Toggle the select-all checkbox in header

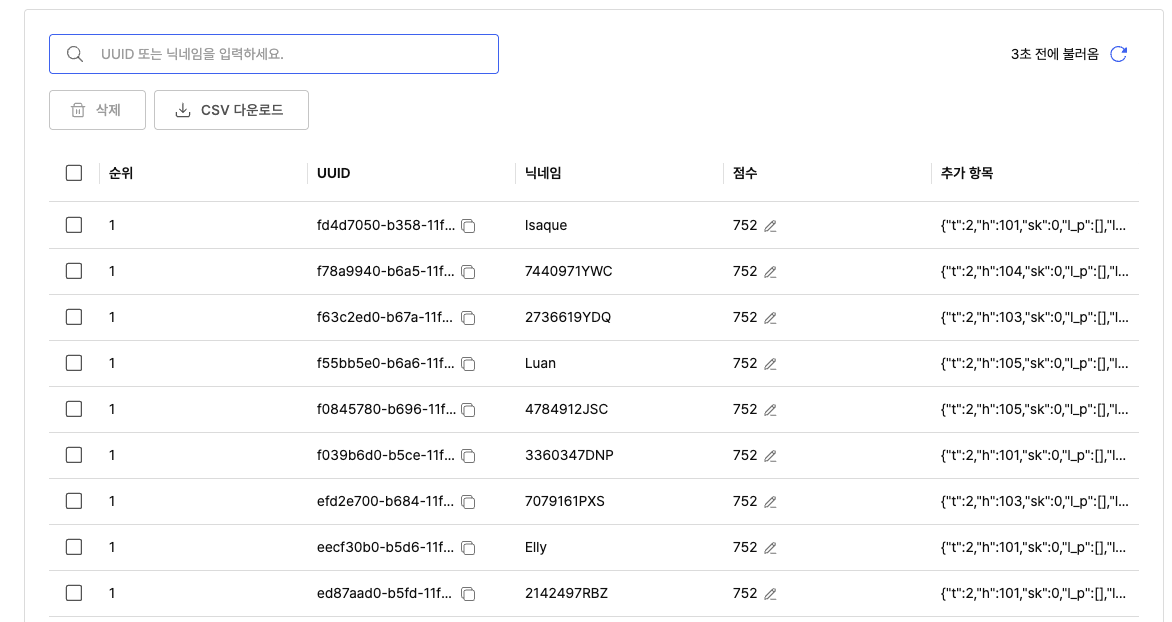(x=74, y=173)
